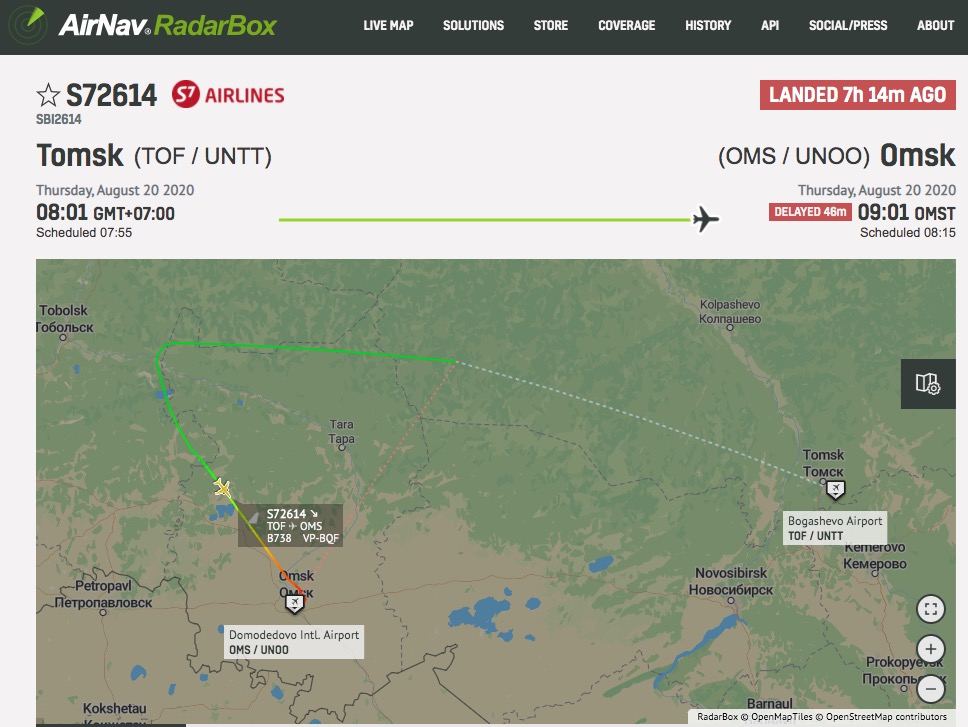Screen dimensions: 968x727
Task: Select the Tomsk airport marker on the map
Action: (835, 490)
